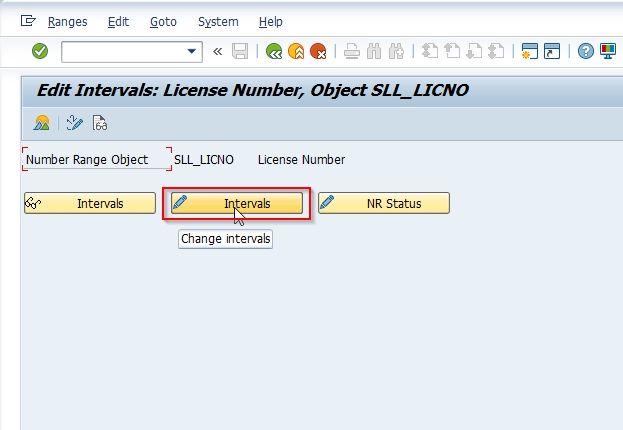Open the Edit menu
Screen dimensions: 623x430
118,21
